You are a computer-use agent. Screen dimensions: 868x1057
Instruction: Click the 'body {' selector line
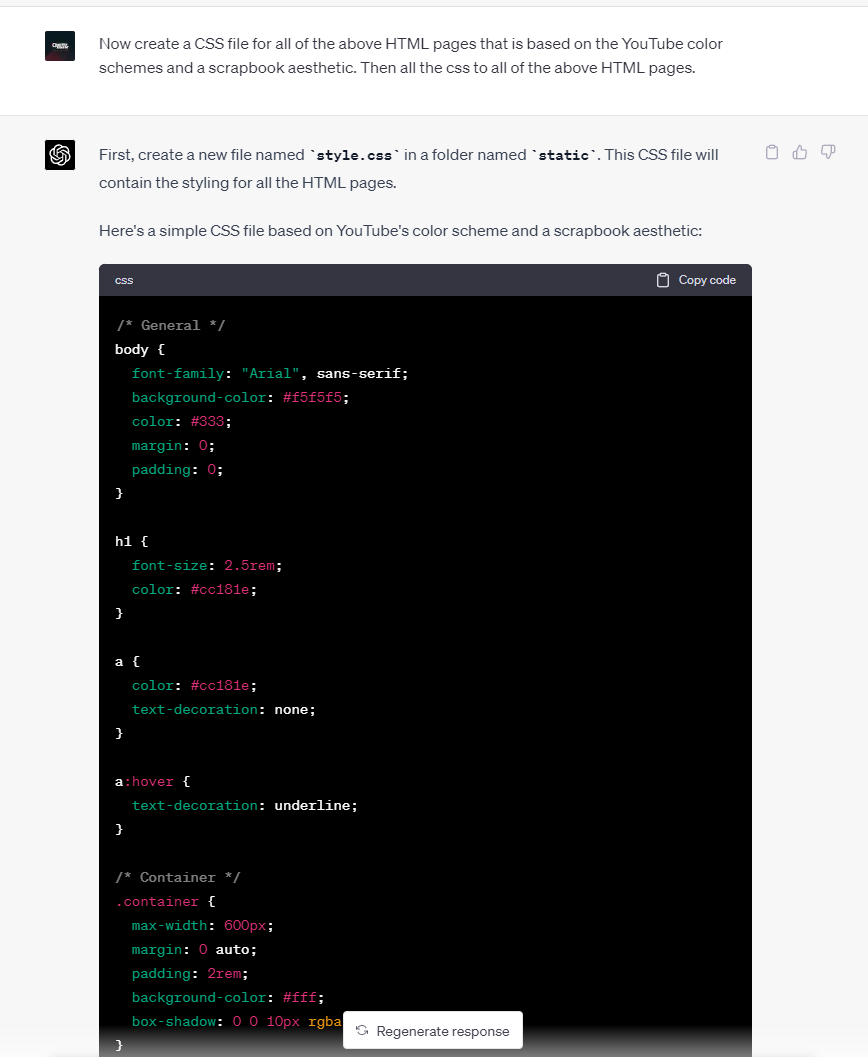point(140,349)
